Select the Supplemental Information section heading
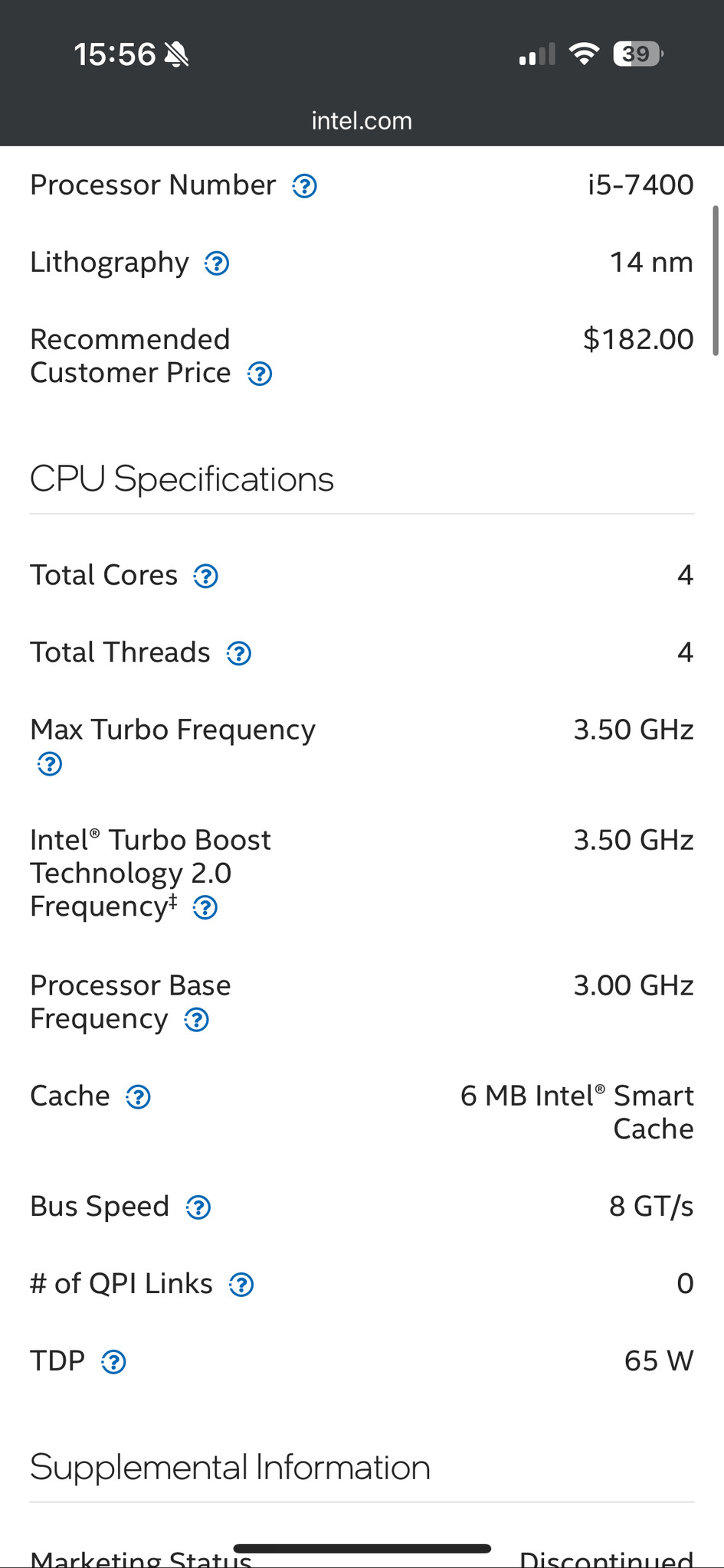724x1568 pixels. tap(230, 1468)
